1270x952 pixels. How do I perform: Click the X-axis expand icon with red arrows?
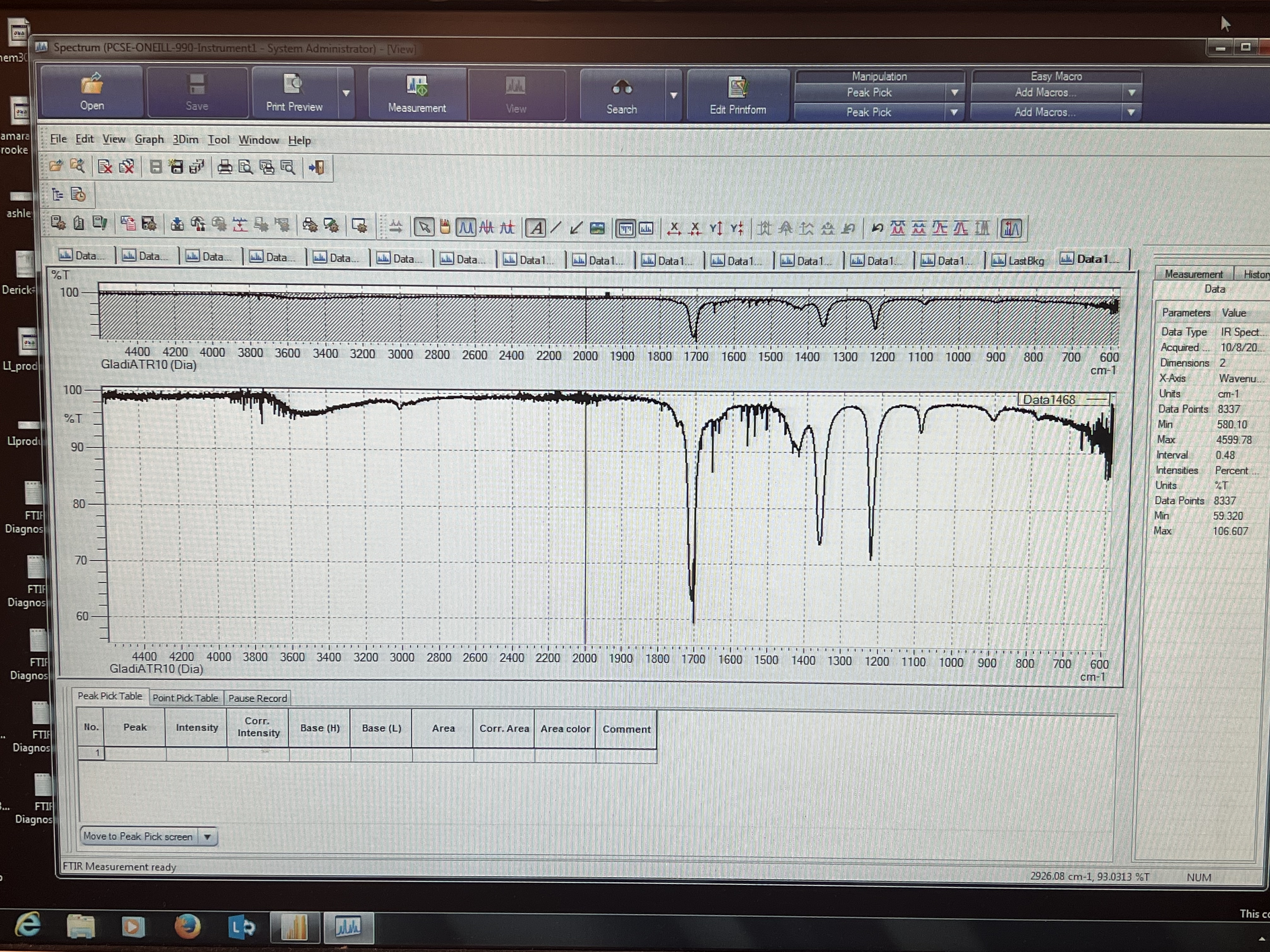(x=674, y=228)
